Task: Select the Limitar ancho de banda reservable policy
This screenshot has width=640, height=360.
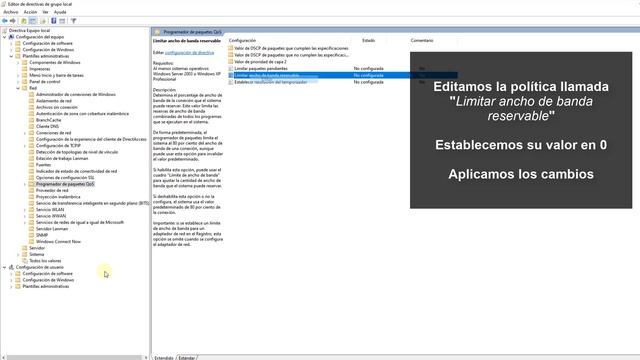Action: pos(343,76)
